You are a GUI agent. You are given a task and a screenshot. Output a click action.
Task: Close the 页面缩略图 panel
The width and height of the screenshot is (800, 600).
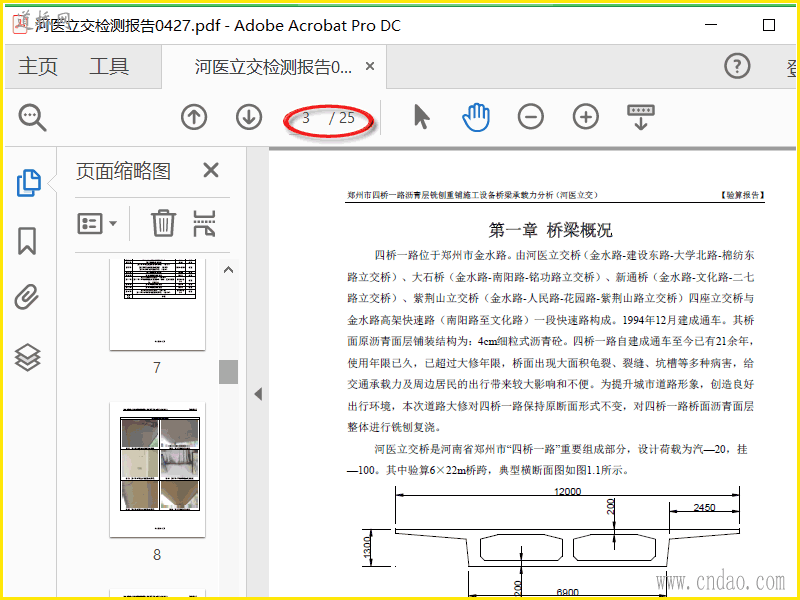point(211,170)
